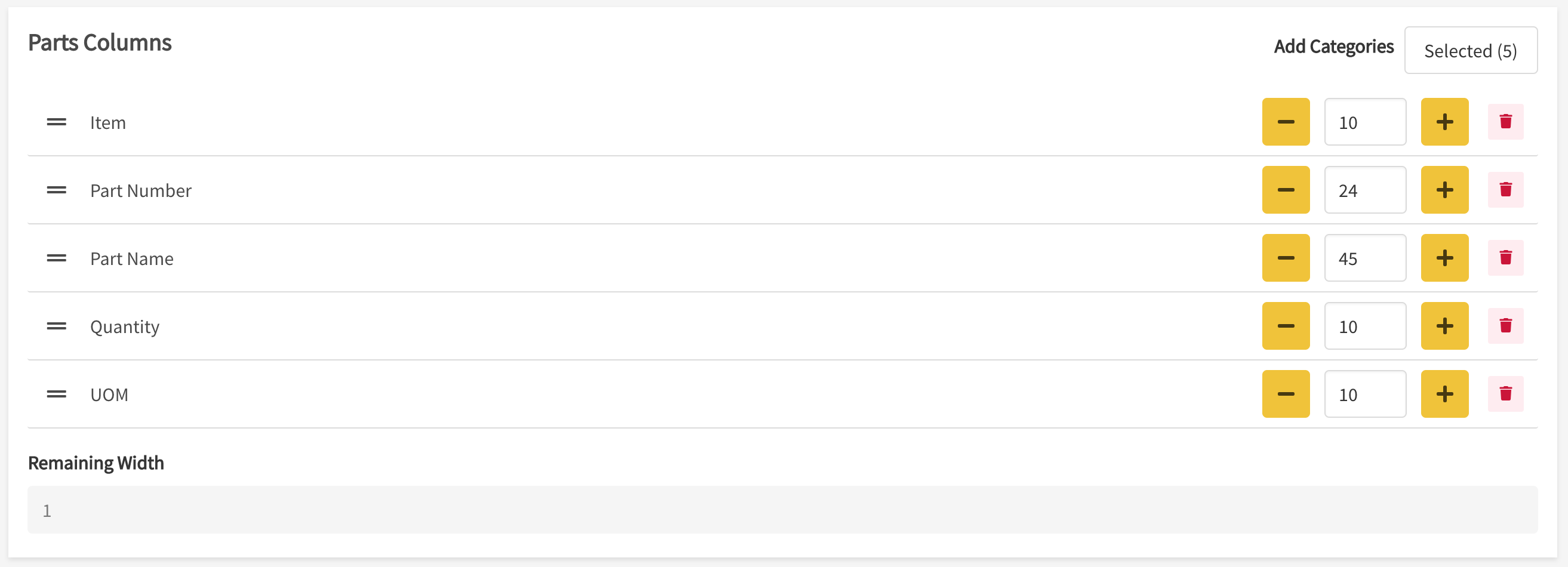Increase the Item column width
The height and width of the screenshot is (567, 1568).
pyautogui.click(x=1444, y=122)
